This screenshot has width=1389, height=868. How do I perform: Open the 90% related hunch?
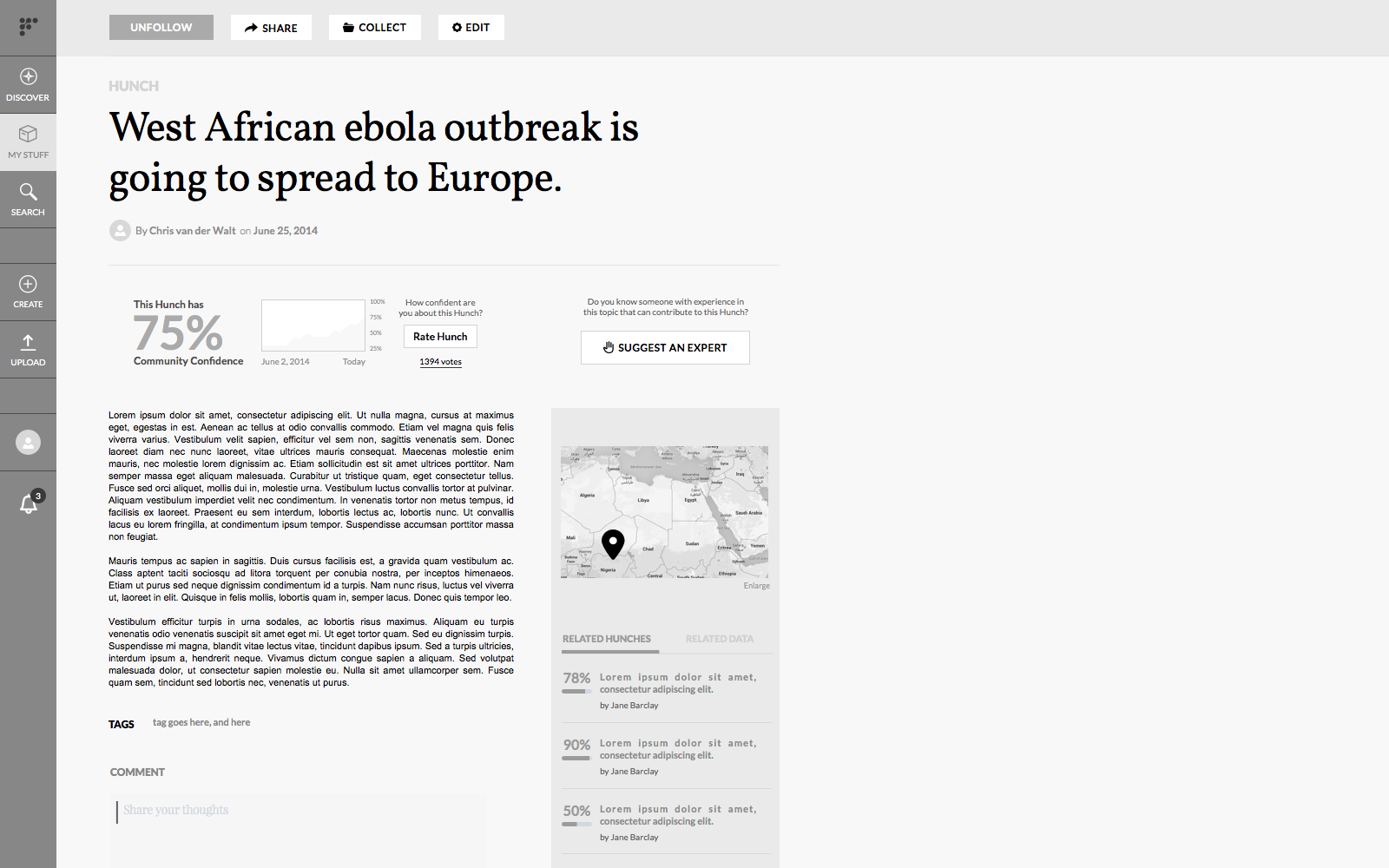point(666,757)
